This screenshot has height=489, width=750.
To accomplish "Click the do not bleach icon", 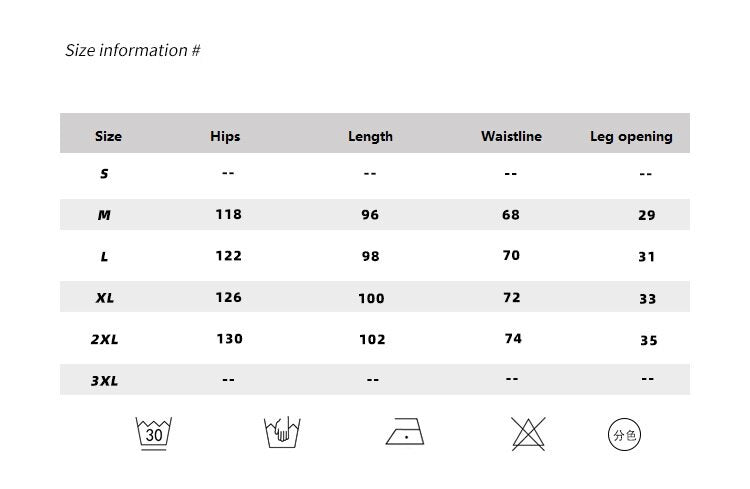I will point(528,433).
